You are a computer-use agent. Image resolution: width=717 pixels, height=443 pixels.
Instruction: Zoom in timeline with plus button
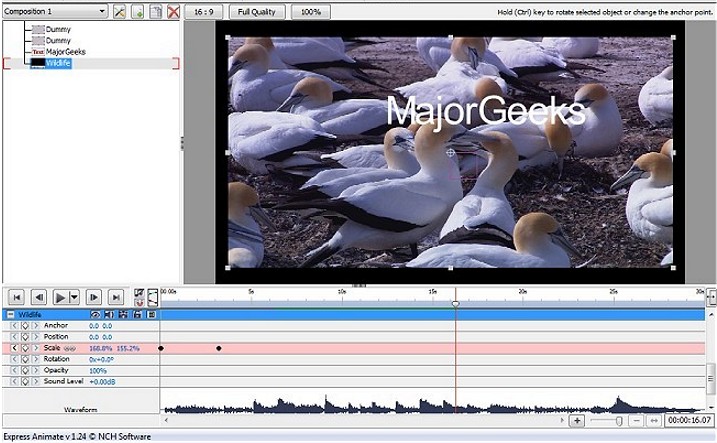click(x=577, y=421)
